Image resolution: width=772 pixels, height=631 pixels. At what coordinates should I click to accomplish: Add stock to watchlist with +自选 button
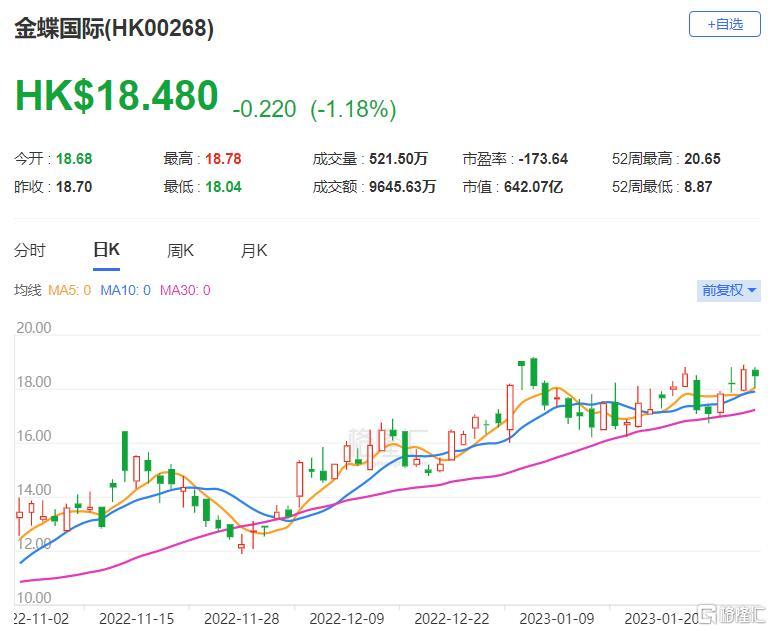point(724,24)
